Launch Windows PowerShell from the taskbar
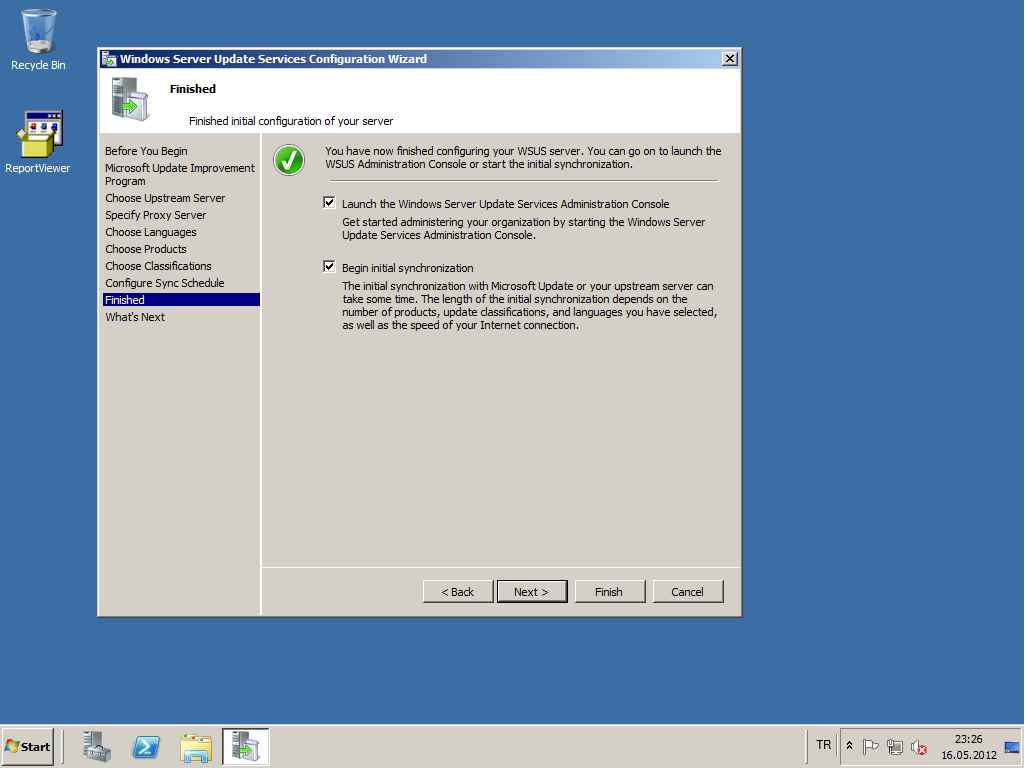 [x=147, y=747]
